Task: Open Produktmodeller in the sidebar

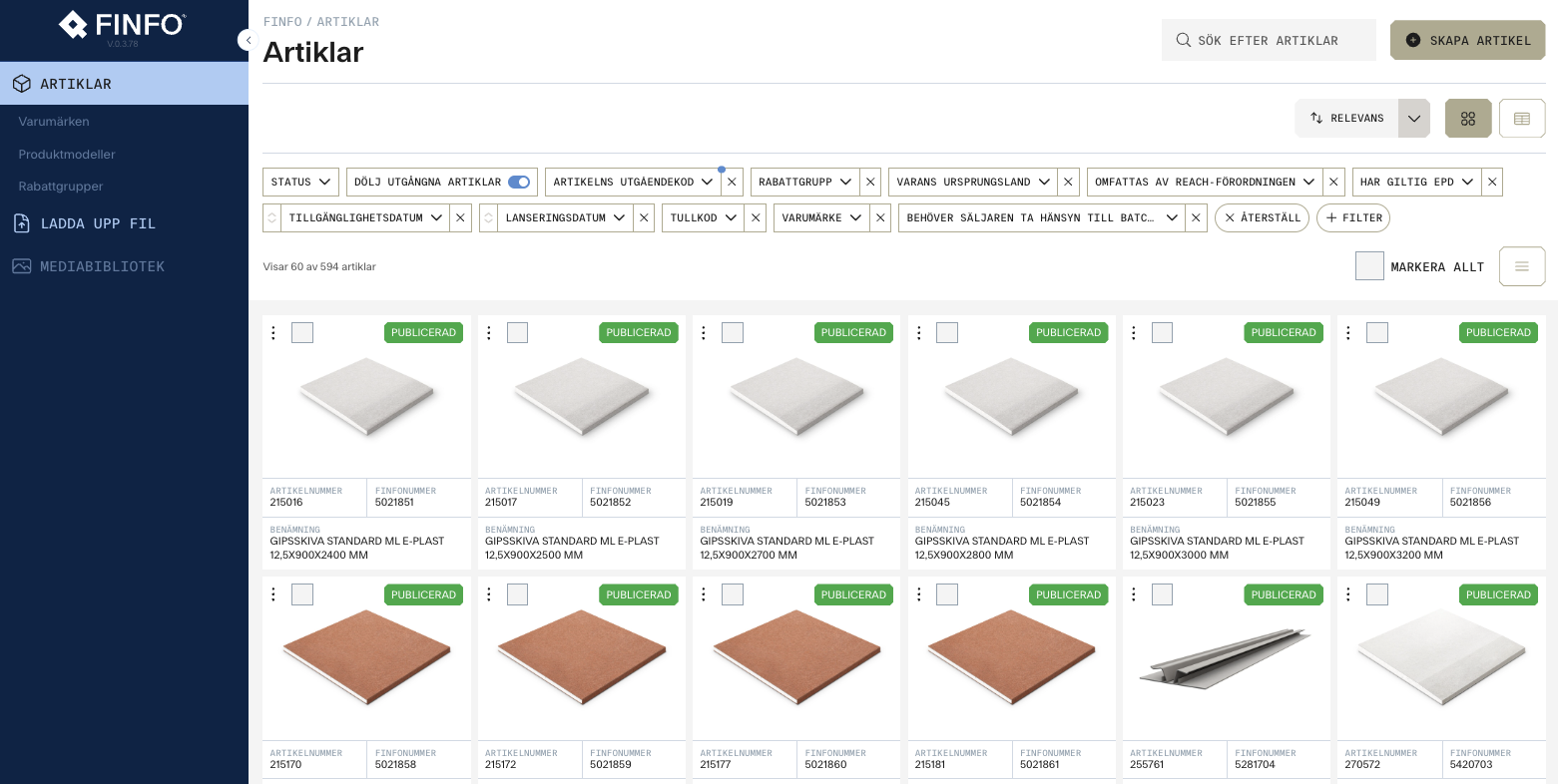Action: [x=67, y=155]
